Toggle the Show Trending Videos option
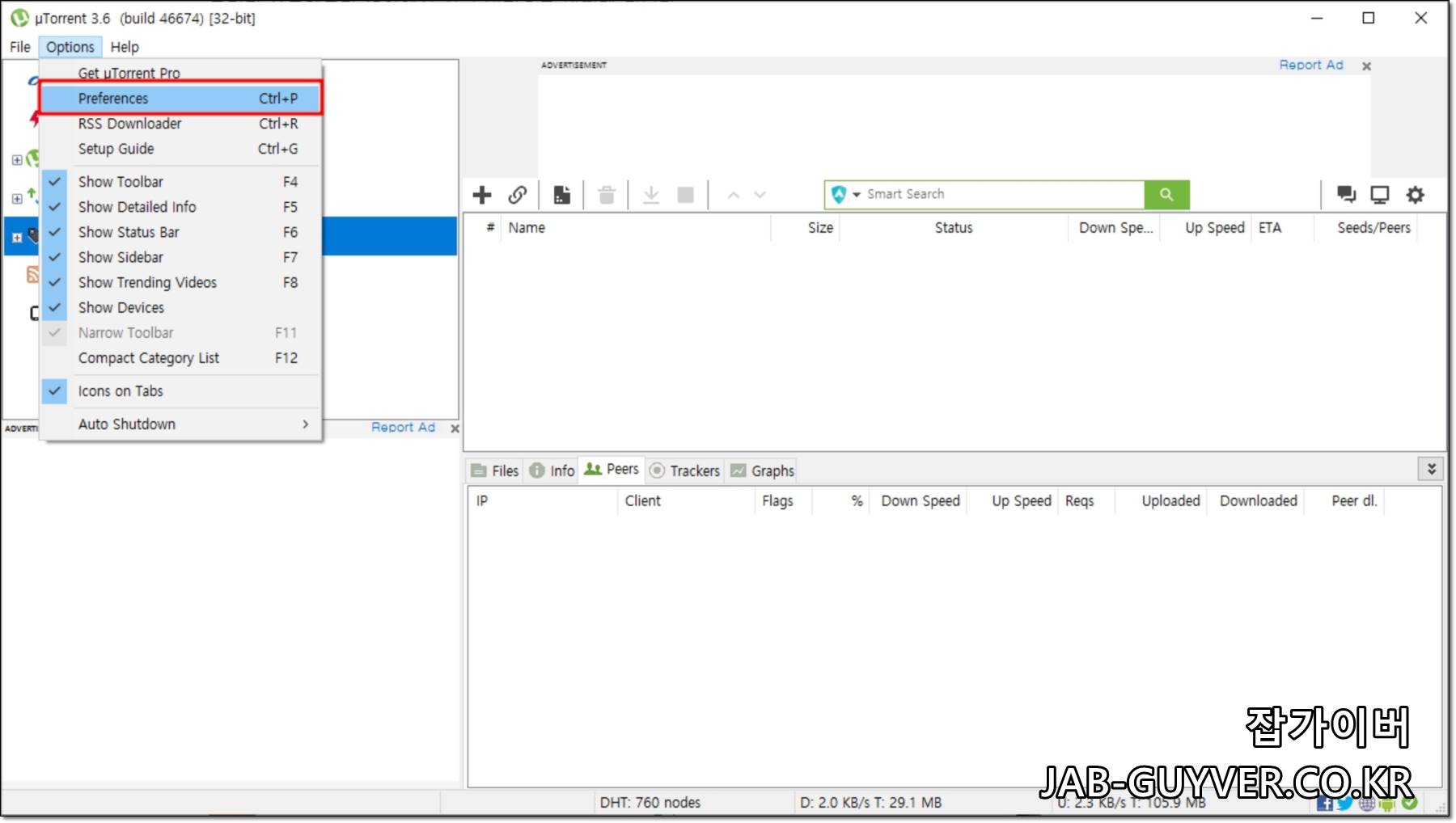The width and height of the screenshot is (1456, 823). click(x=181, y=282)
